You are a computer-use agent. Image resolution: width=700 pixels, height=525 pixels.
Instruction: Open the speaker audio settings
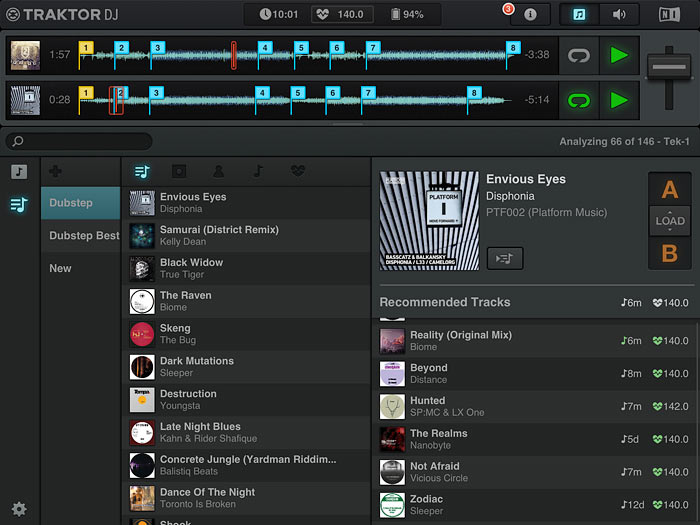619,15
